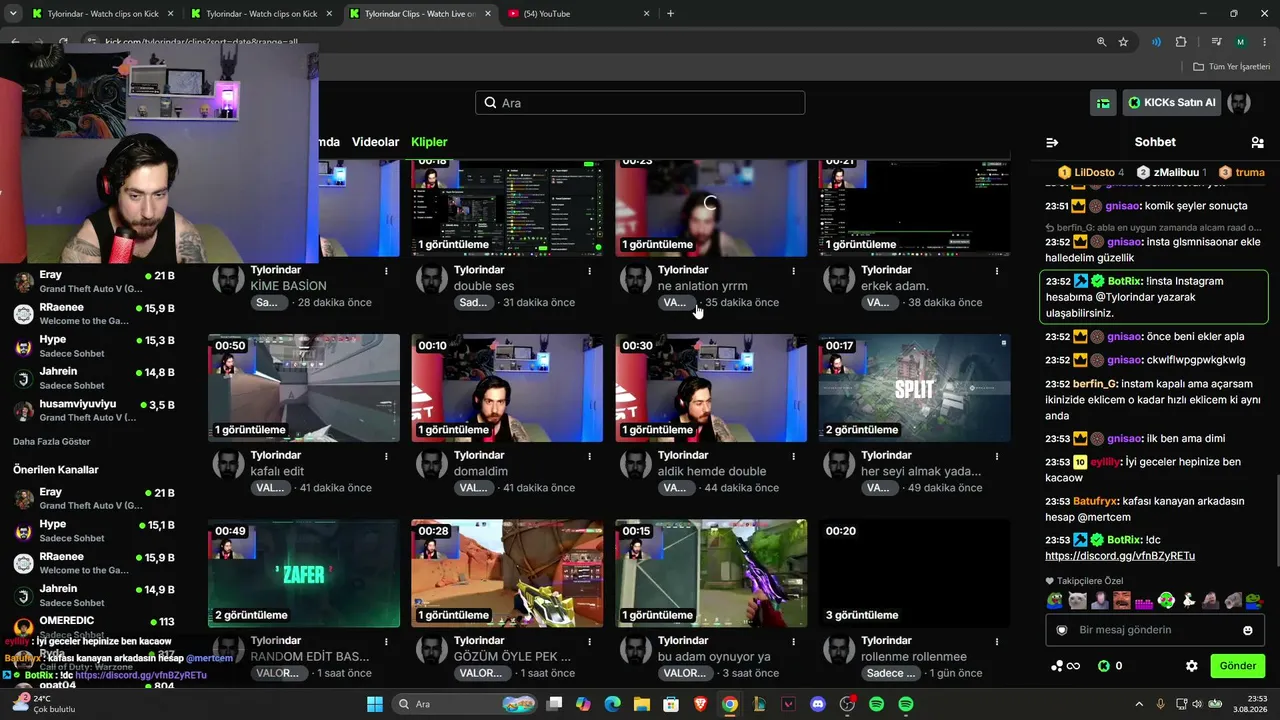Click the KICKs balance coin icon
Image resolution: width=1280 pixels, height=720 pixels.
1104,666
